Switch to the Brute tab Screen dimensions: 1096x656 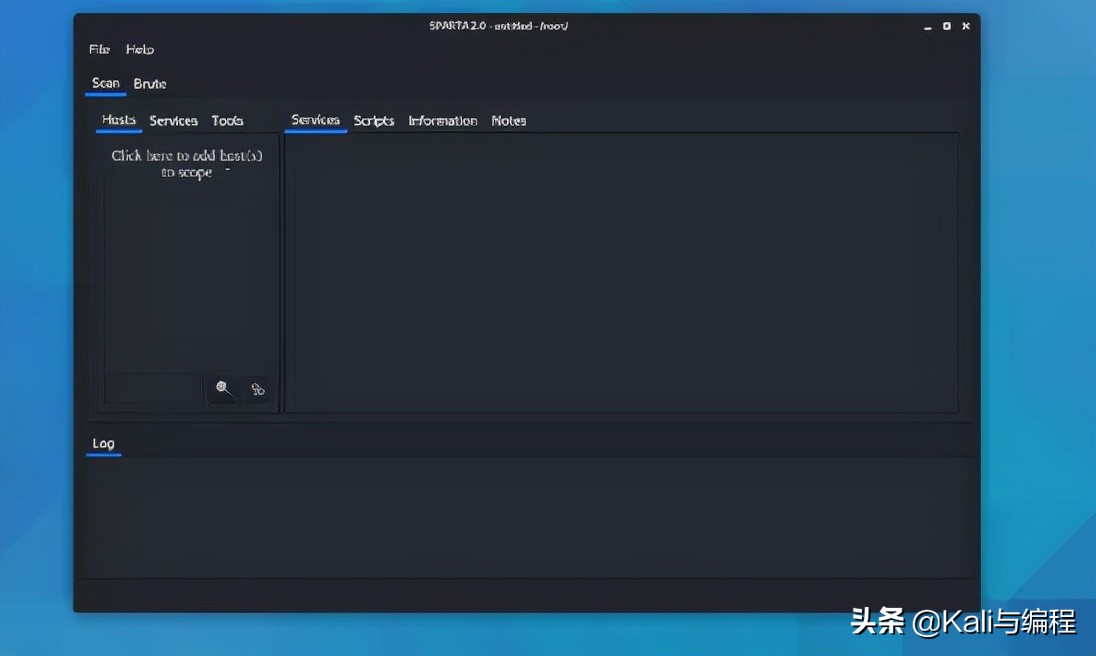pos(150,84)
